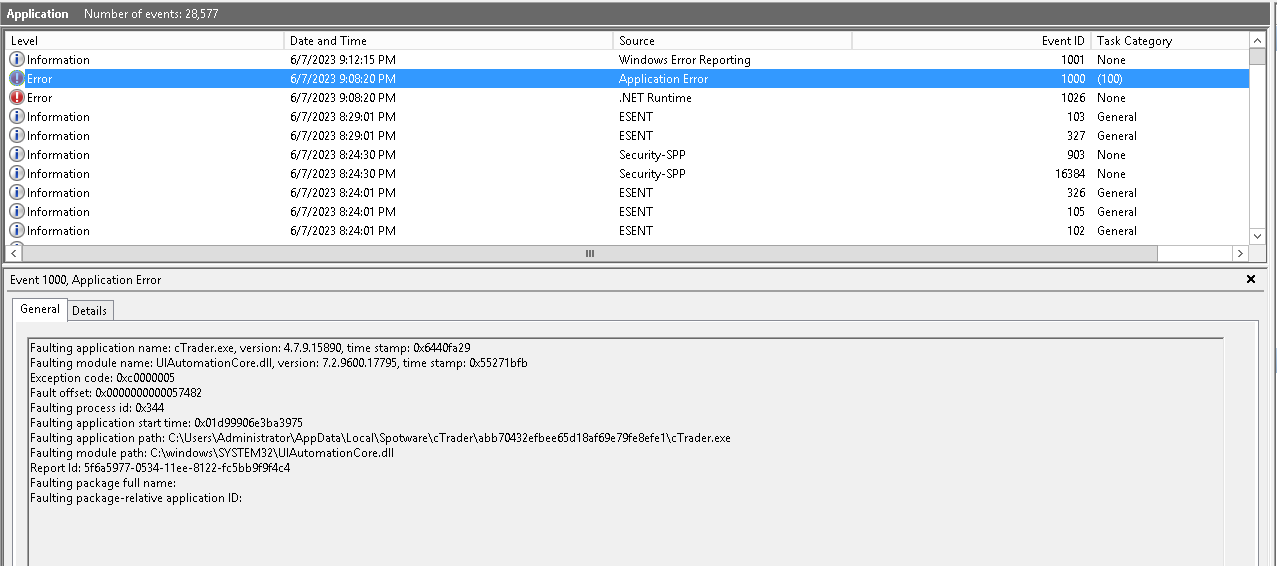Screen dimensions: 1277x566
Task: Click the Event ID 1026 cell
Action: 1073,98
